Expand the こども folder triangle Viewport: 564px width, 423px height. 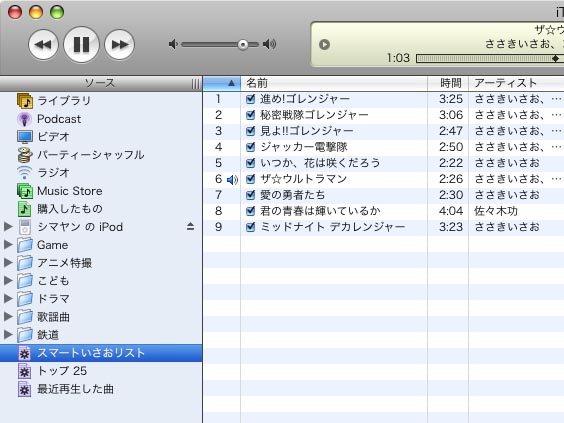tap(8, 281)
